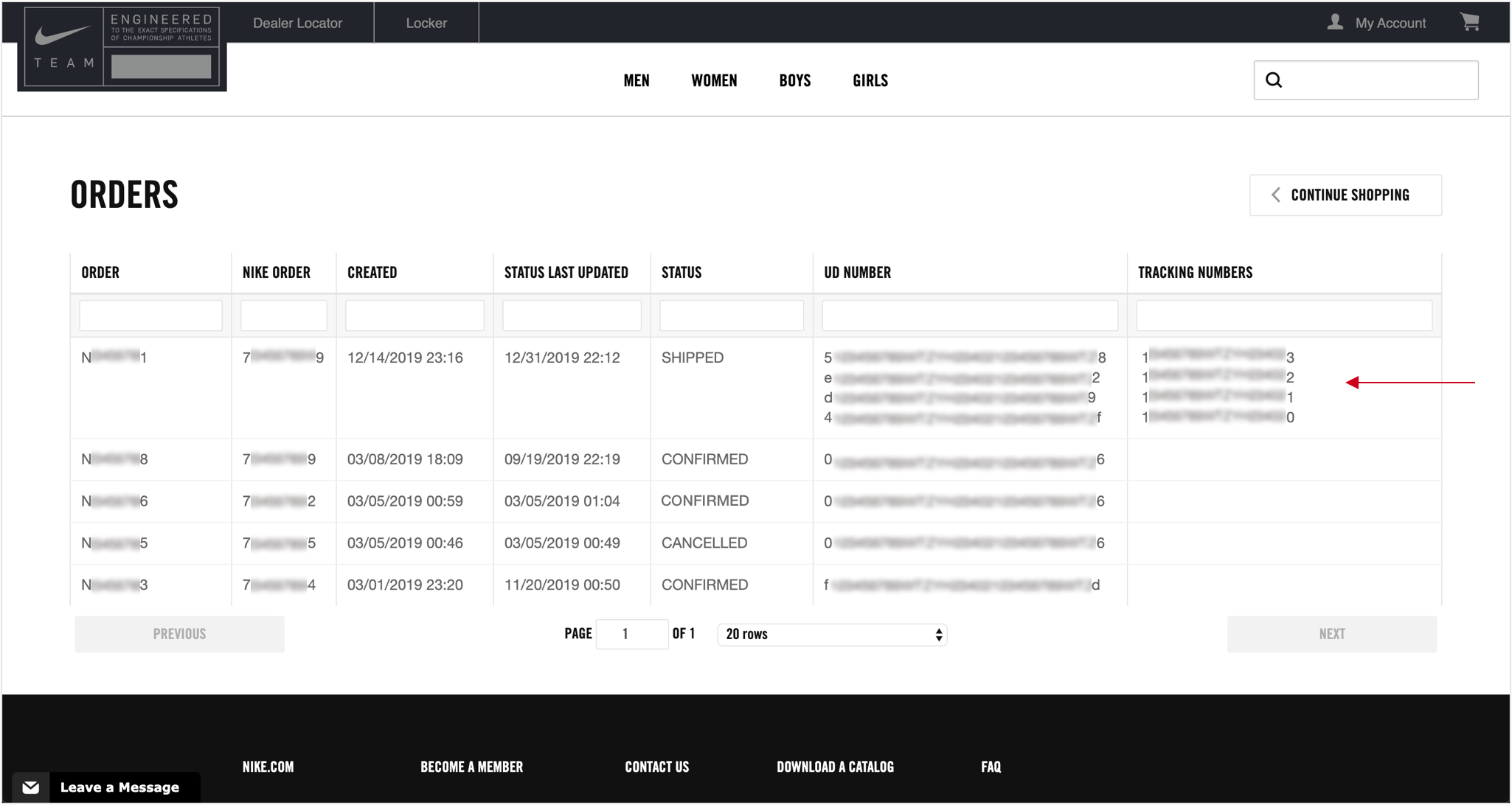Open the Locker menu
Viewport: 1512px width, 805px height.
pos(426,23)
